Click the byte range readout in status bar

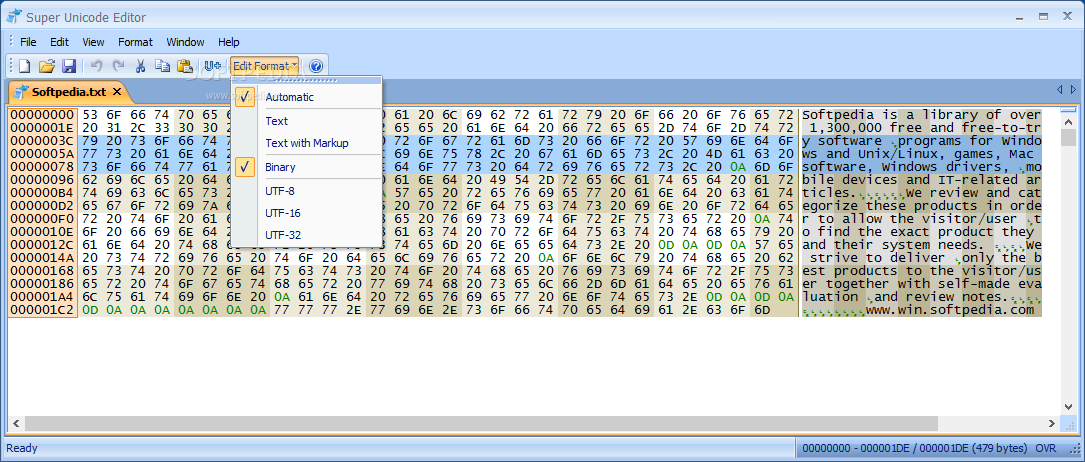click(x=914, y=448)
